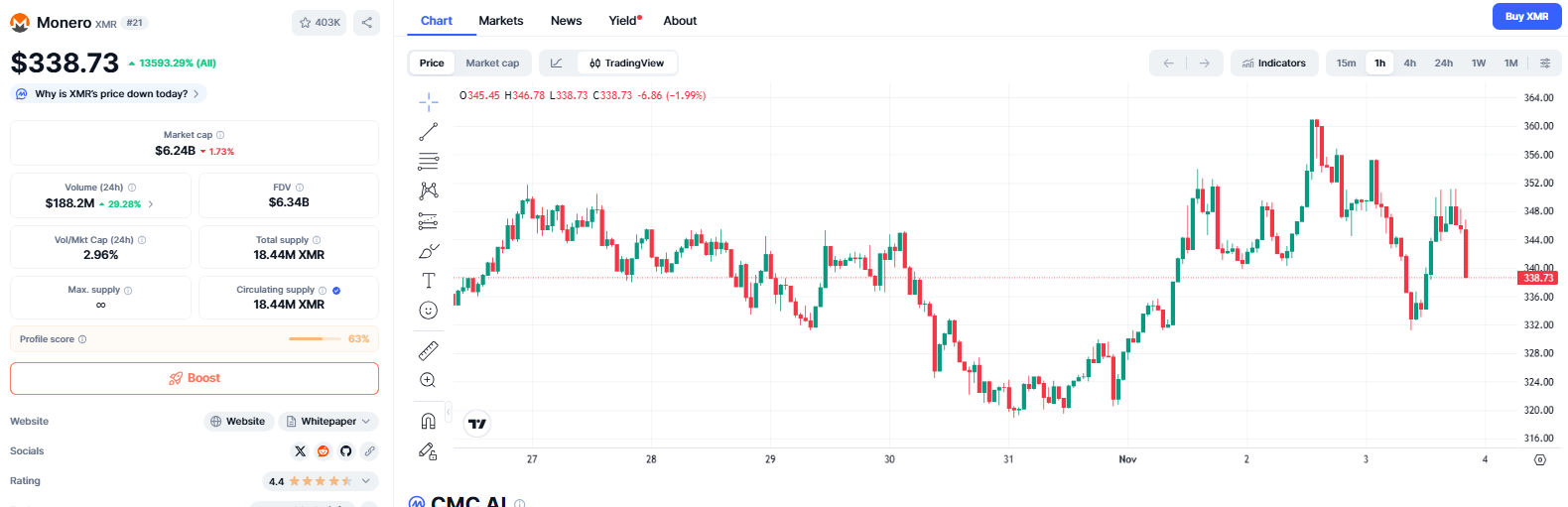Viewport: 1568px width, 507px height.
Task: Open the News tab
Action: (x=566, y=21)
